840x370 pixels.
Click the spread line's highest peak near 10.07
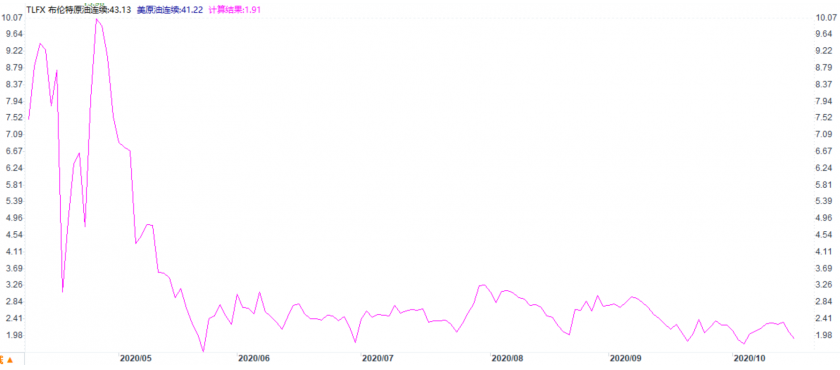tap(96, 19)
